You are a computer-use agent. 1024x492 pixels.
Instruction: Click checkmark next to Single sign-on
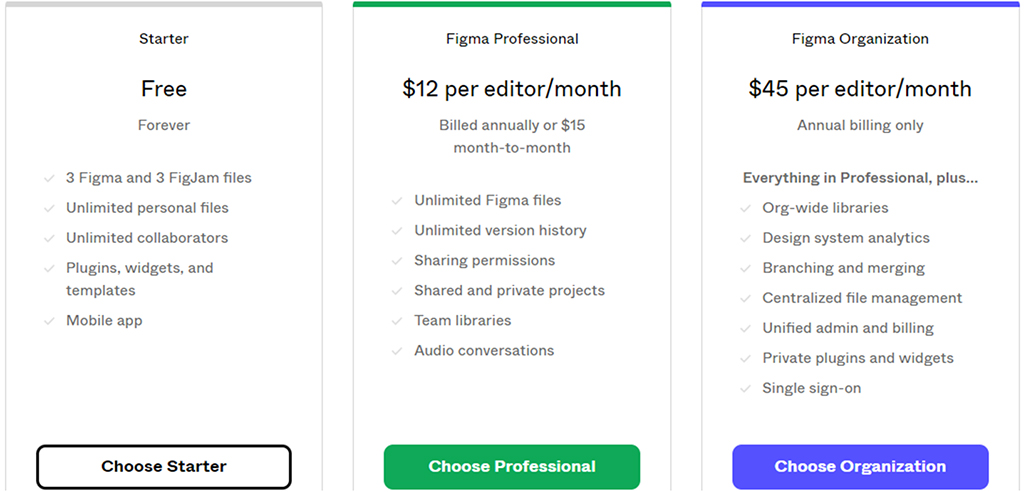[x=745, y=389]
